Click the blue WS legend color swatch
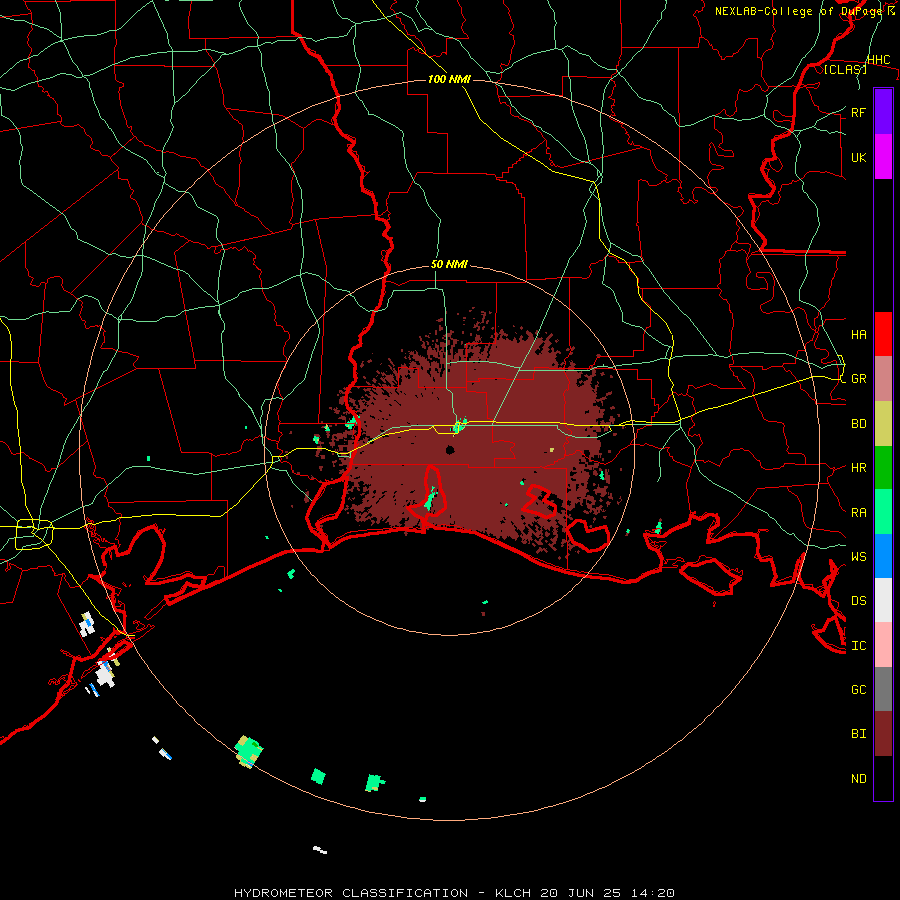This screenshot has width=900, height=900. pyautogui.click(x=883, y=556)
